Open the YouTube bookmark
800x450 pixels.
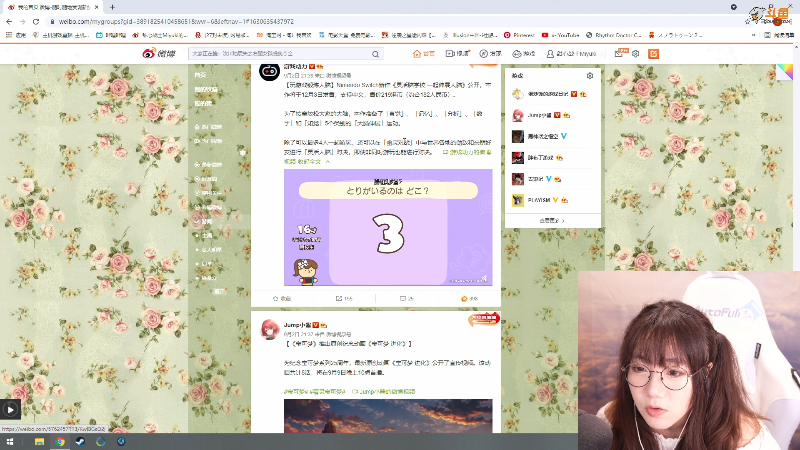pyautogui.click(x=560, y=35)
